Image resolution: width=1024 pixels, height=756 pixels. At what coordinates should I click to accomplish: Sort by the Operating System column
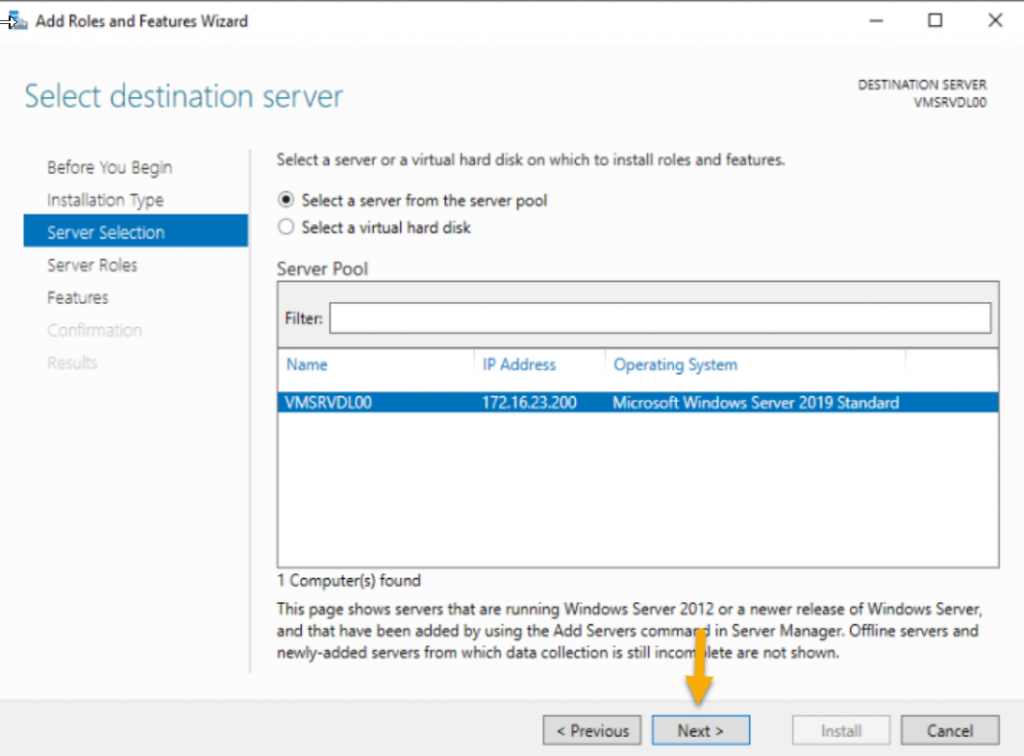click(675, 364)
